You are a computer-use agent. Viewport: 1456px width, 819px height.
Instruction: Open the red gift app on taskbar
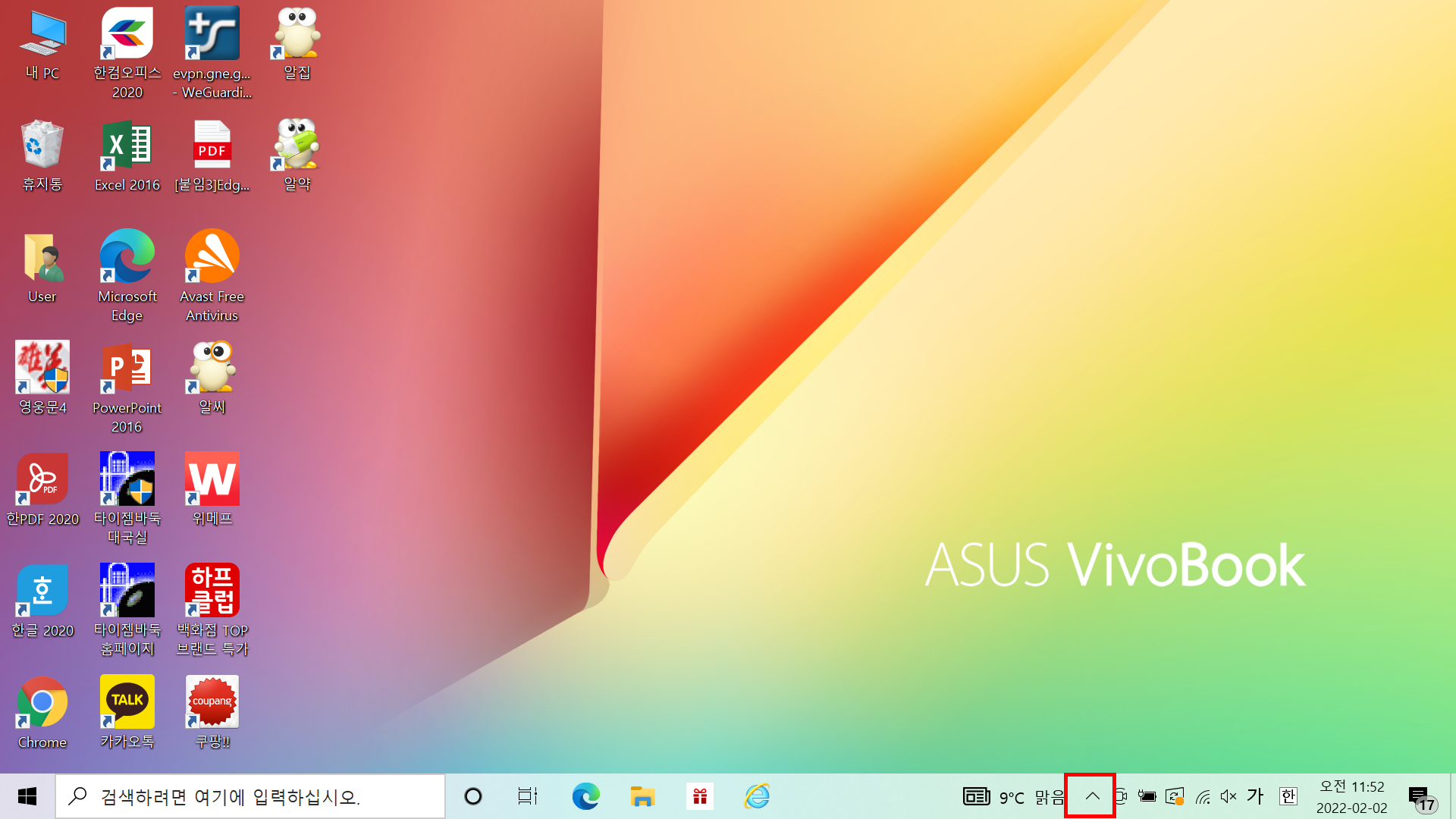pos(699,796)
